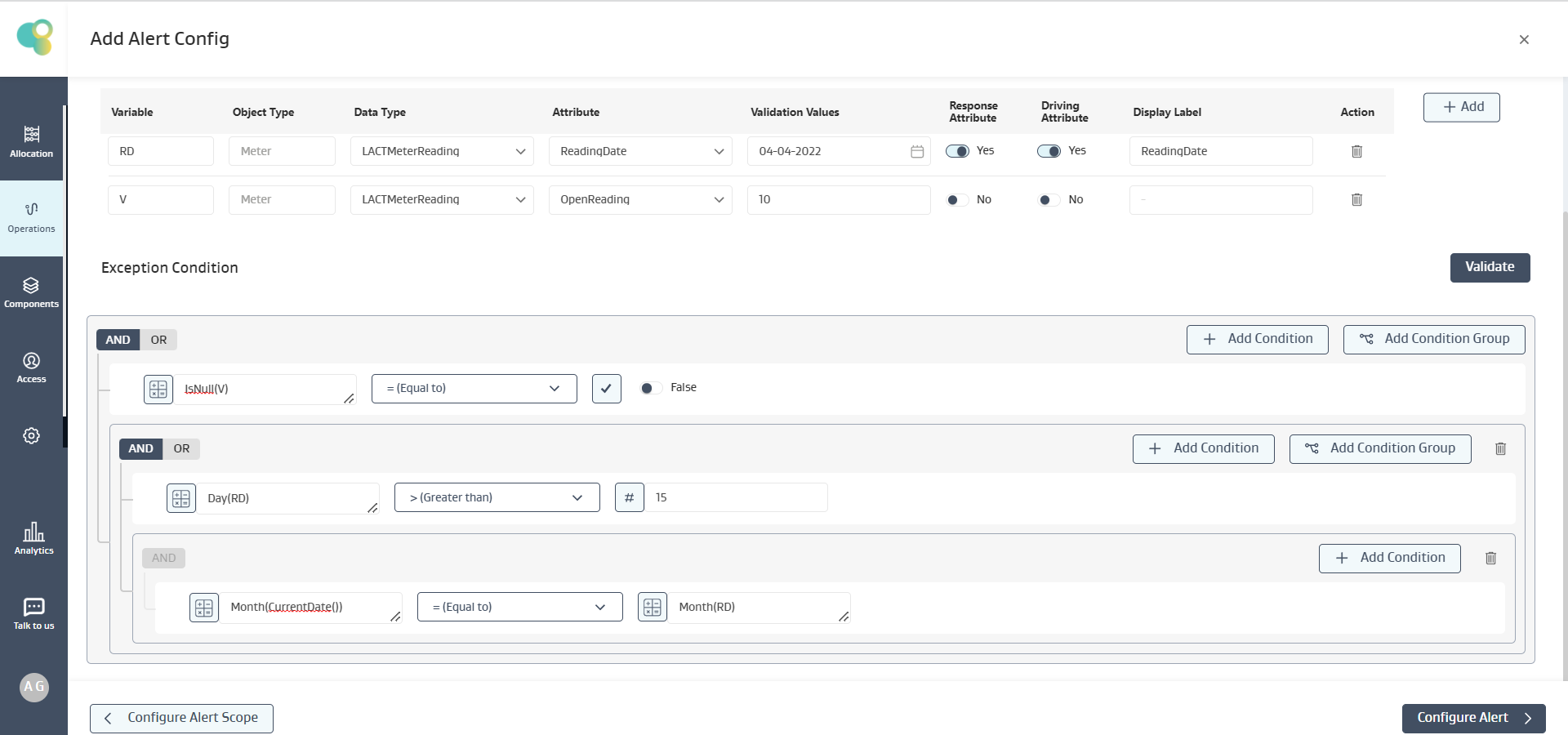Open the Greater than operator dropdown

coord(497,497)
